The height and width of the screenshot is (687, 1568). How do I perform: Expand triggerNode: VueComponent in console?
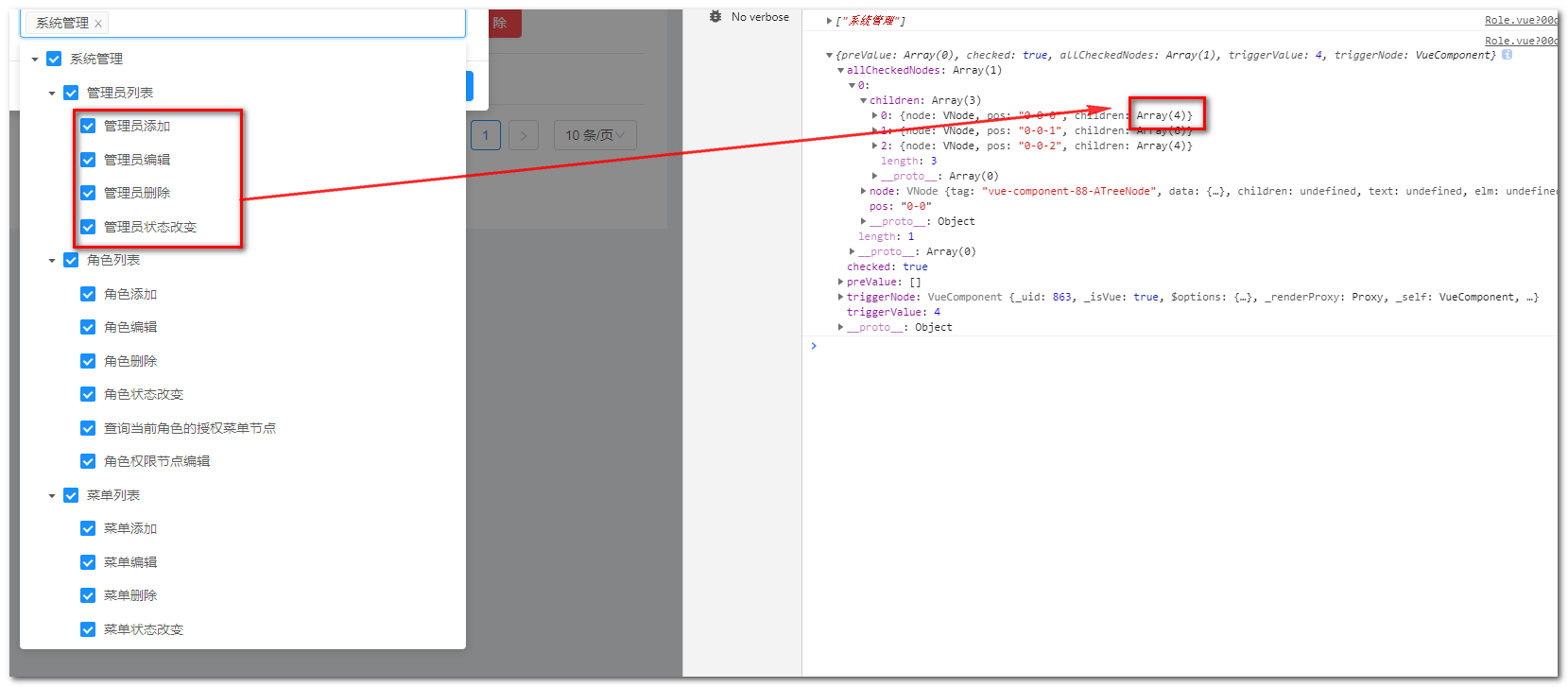tap(840, 298)
